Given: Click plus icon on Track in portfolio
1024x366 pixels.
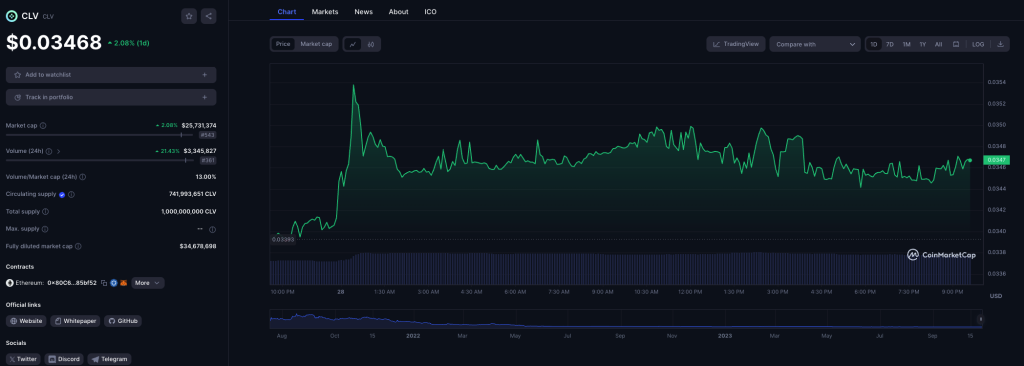Looking at the screenshot, I should [x=204, y=97].
